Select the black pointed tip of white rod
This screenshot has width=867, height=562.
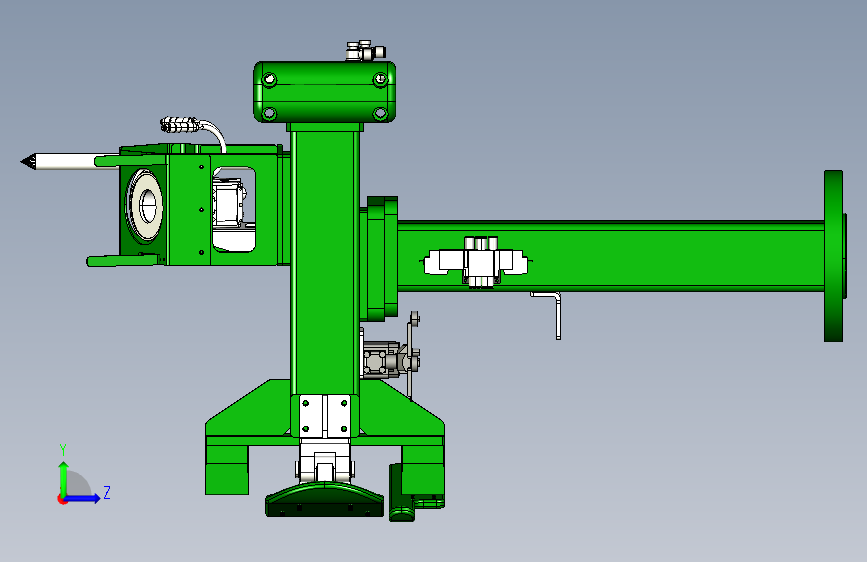coord(28,162)
